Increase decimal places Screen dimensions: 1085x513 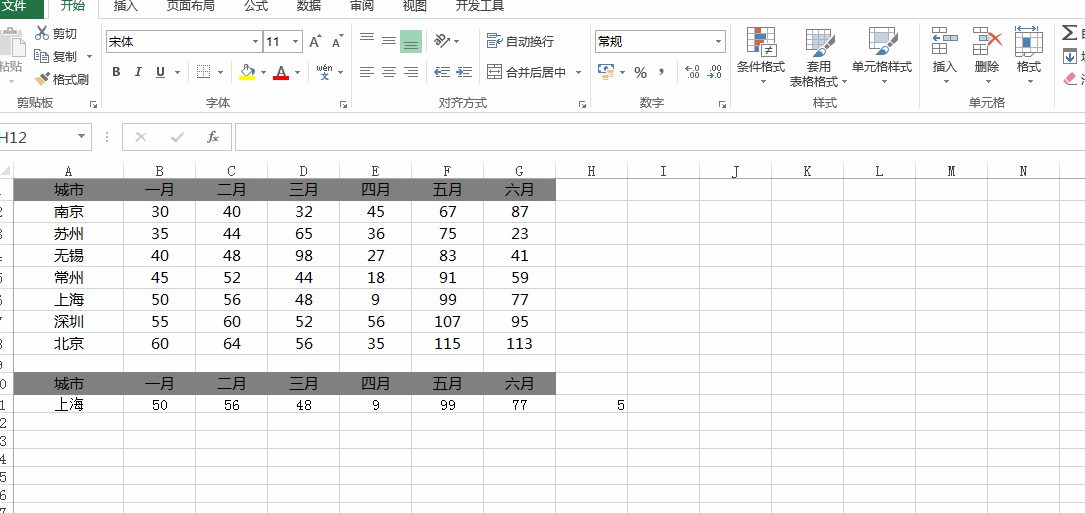click(692, 72)
